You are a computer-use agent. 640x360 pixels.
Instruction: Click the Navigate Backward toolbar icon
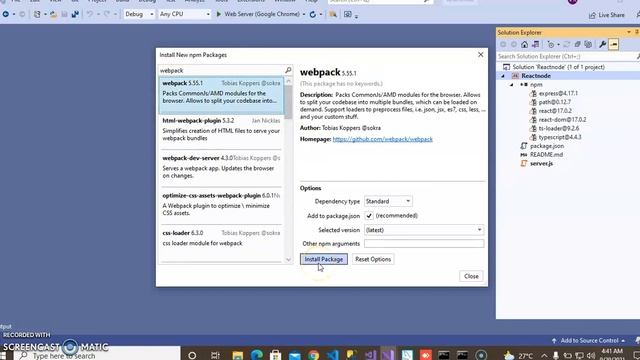point(6,14)
